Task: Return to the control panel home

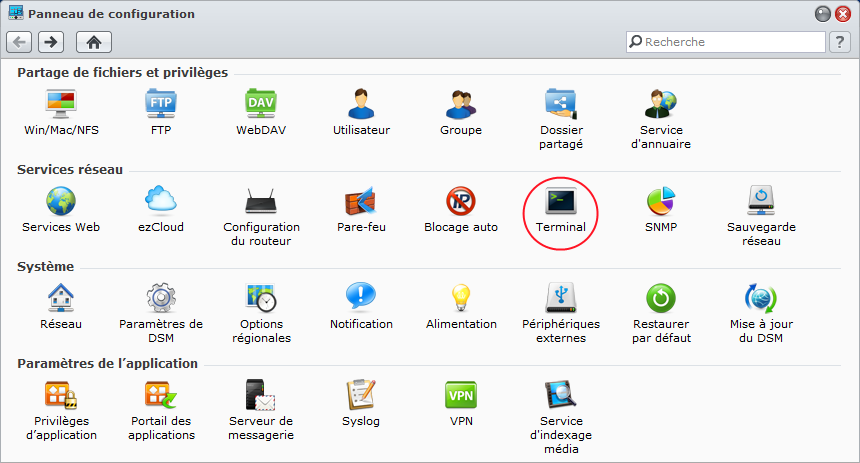Action: coord(94,42)
